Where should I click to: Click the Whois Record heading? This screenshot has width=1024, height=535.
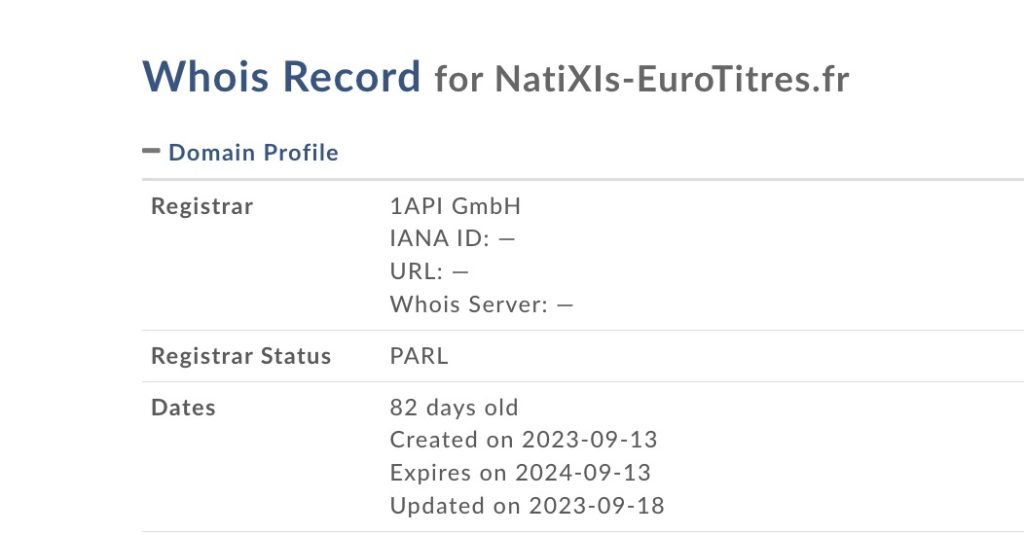(281, 76)
